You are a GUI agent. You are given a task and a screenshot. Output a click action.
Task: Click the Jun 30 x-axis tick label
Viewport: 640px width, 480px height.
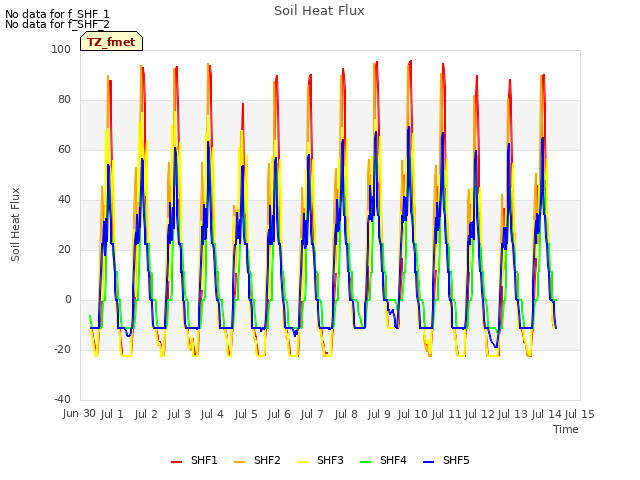[79, 413]
